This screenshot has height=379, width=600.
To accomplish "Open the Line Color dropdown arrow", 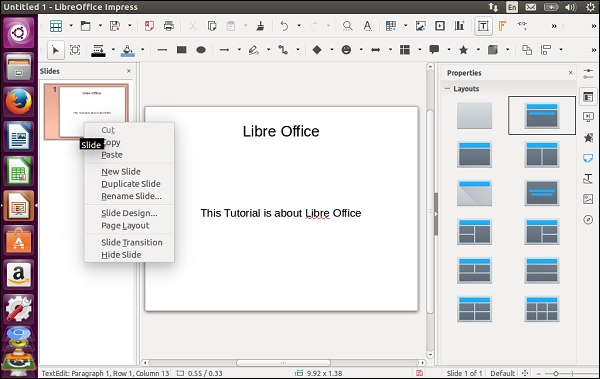I will tap(113, 49).
